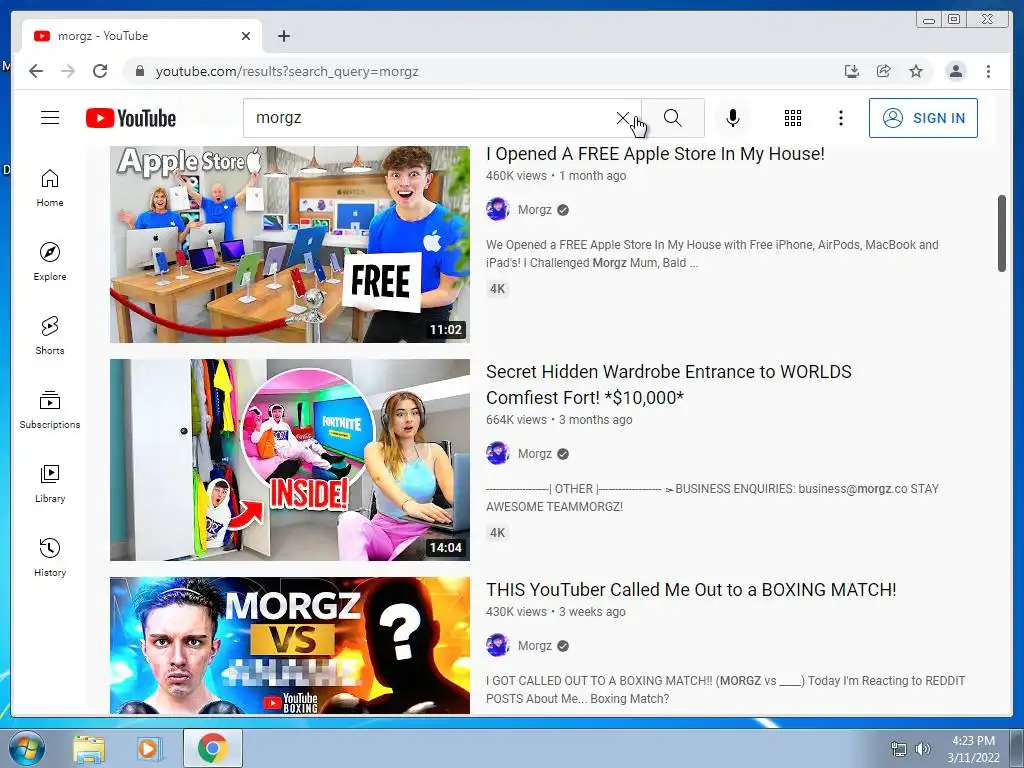
Task: Open Morgz channel under Apple Store video
Action: click(x=534, y=210)
